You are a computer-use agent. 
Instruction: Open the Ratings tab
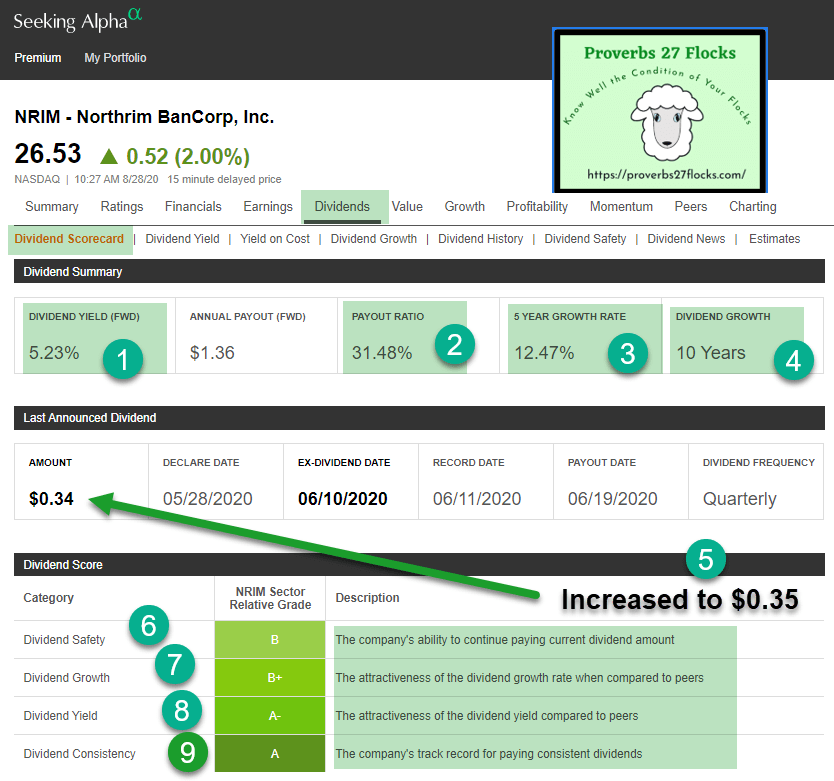pos(122,207)
